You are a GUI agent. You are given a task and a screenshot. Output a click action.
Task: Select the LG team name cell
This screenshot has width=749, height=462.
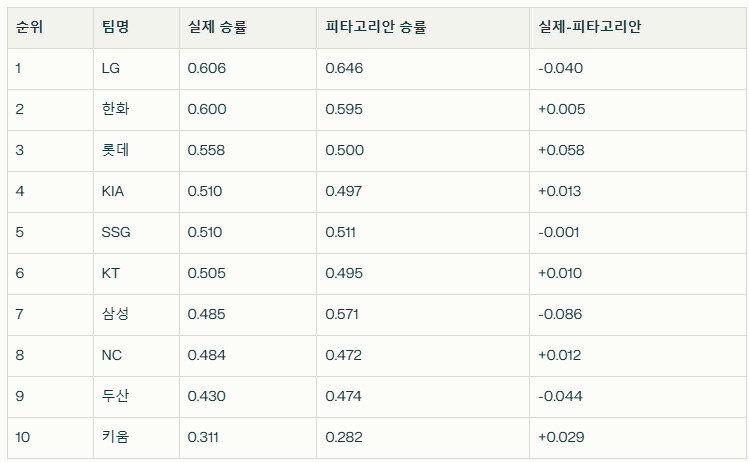[136, 68]
